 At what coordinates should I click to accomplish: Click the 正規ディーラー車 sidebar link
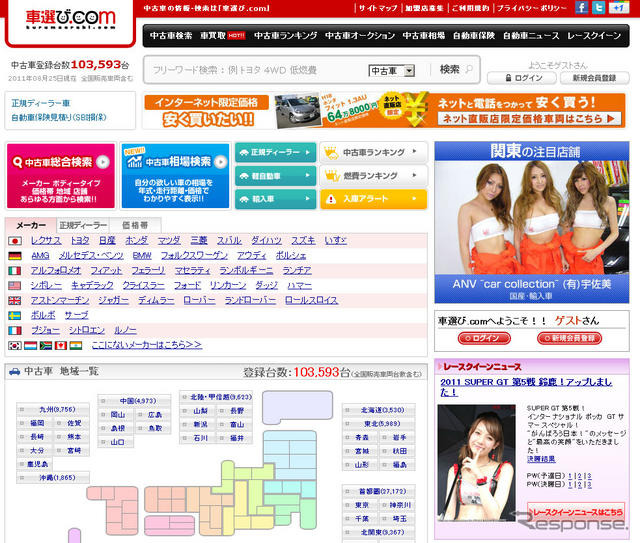(41, 103)
